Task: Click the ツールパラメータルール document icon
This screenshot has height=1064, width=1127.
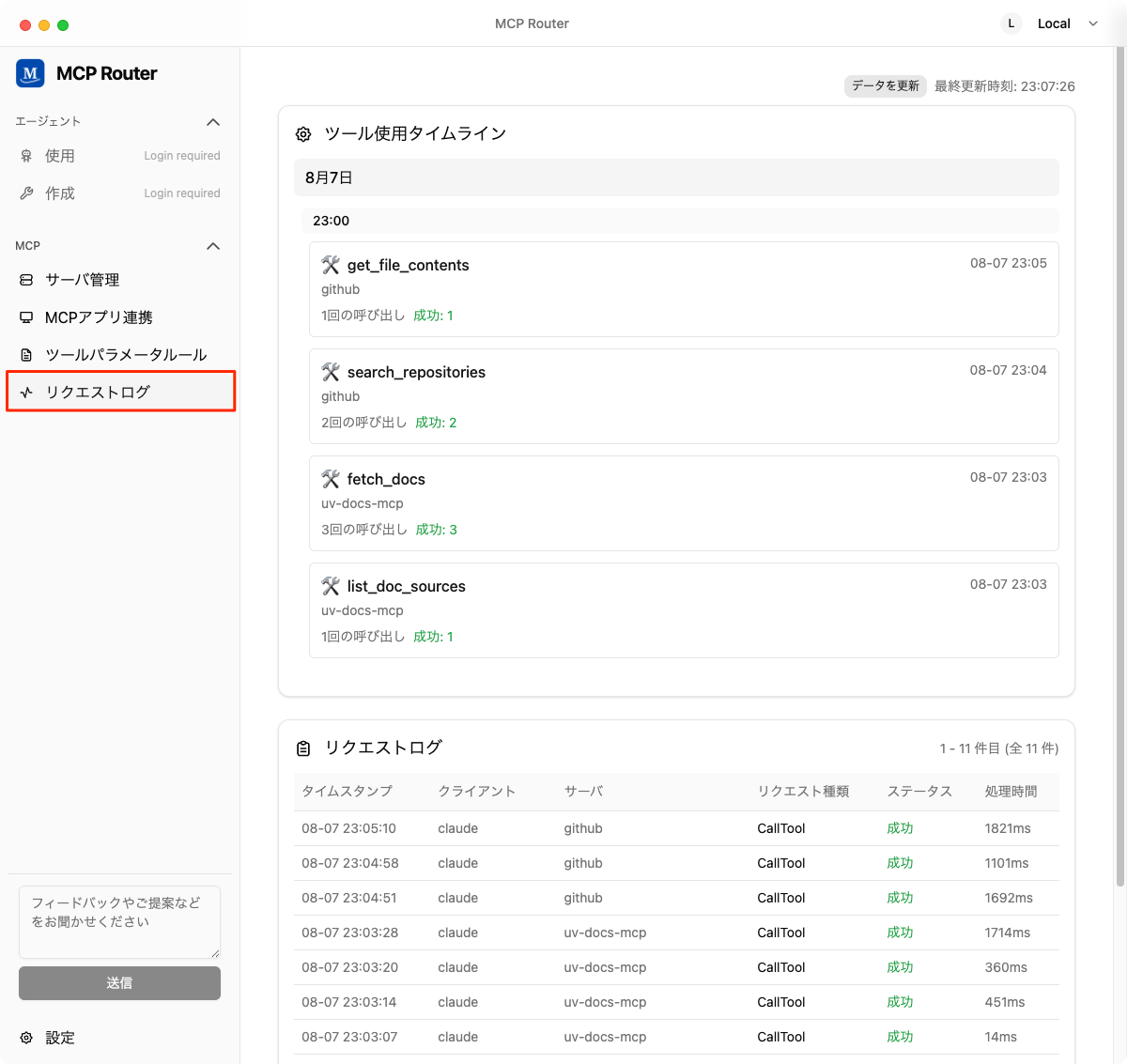Action: 26,355
